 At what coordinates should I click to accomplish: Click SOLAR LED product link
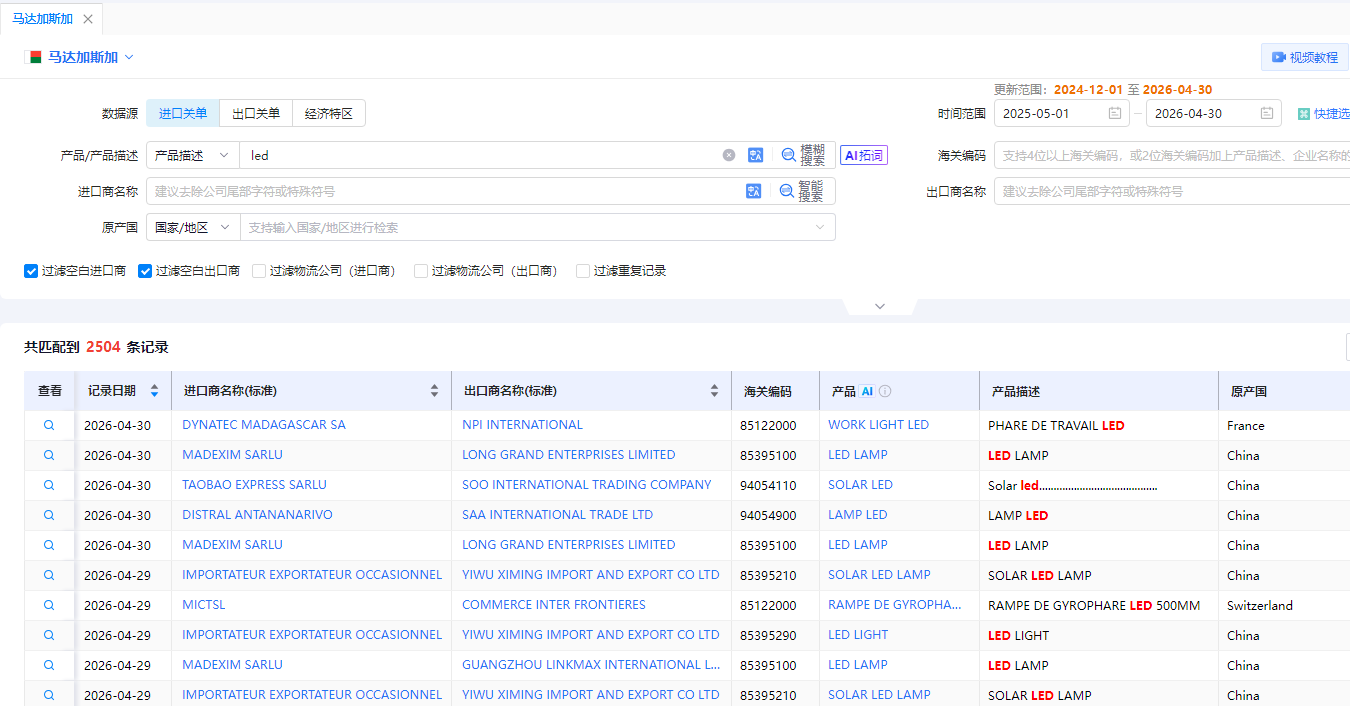pyautogui.click(x=860, y=485)
